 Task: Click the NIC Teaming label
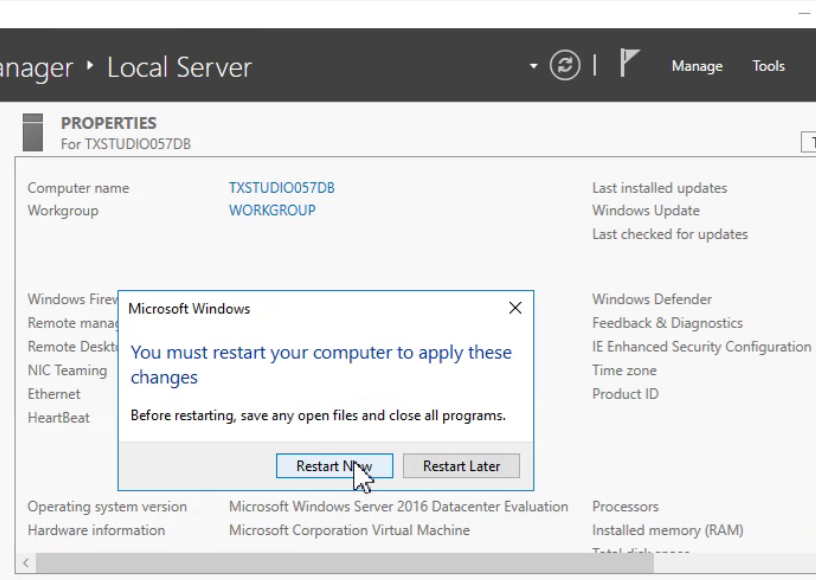point(67,370)
